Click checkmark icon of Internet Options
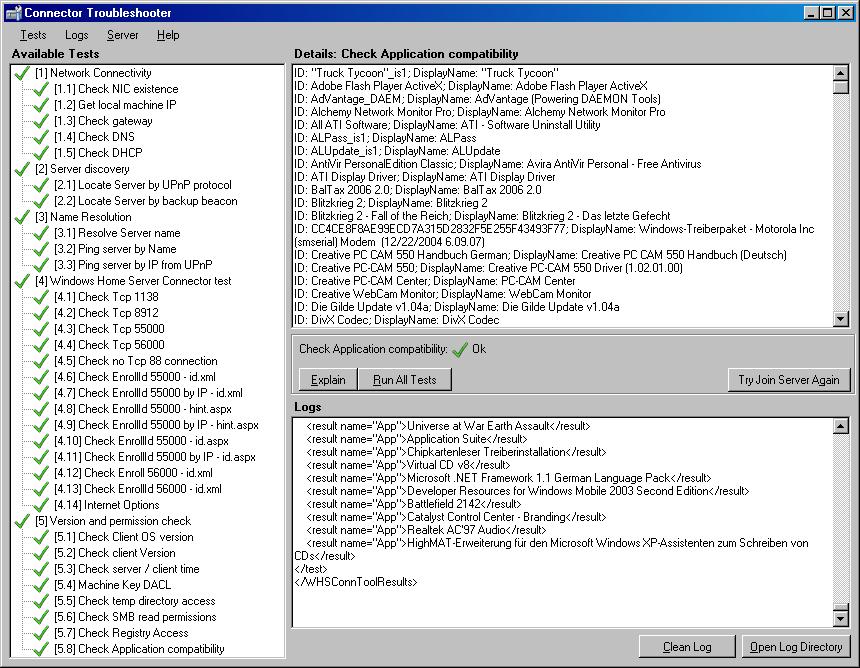Viewport: 860px width, 668px height. click(41, 505)
